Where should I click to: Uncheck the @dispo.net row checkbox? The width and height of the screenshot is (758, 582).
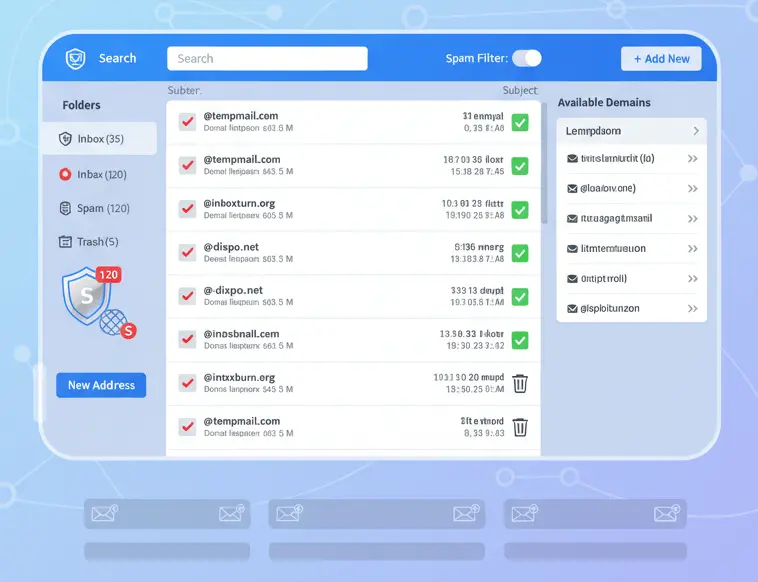tap(187, 252)
